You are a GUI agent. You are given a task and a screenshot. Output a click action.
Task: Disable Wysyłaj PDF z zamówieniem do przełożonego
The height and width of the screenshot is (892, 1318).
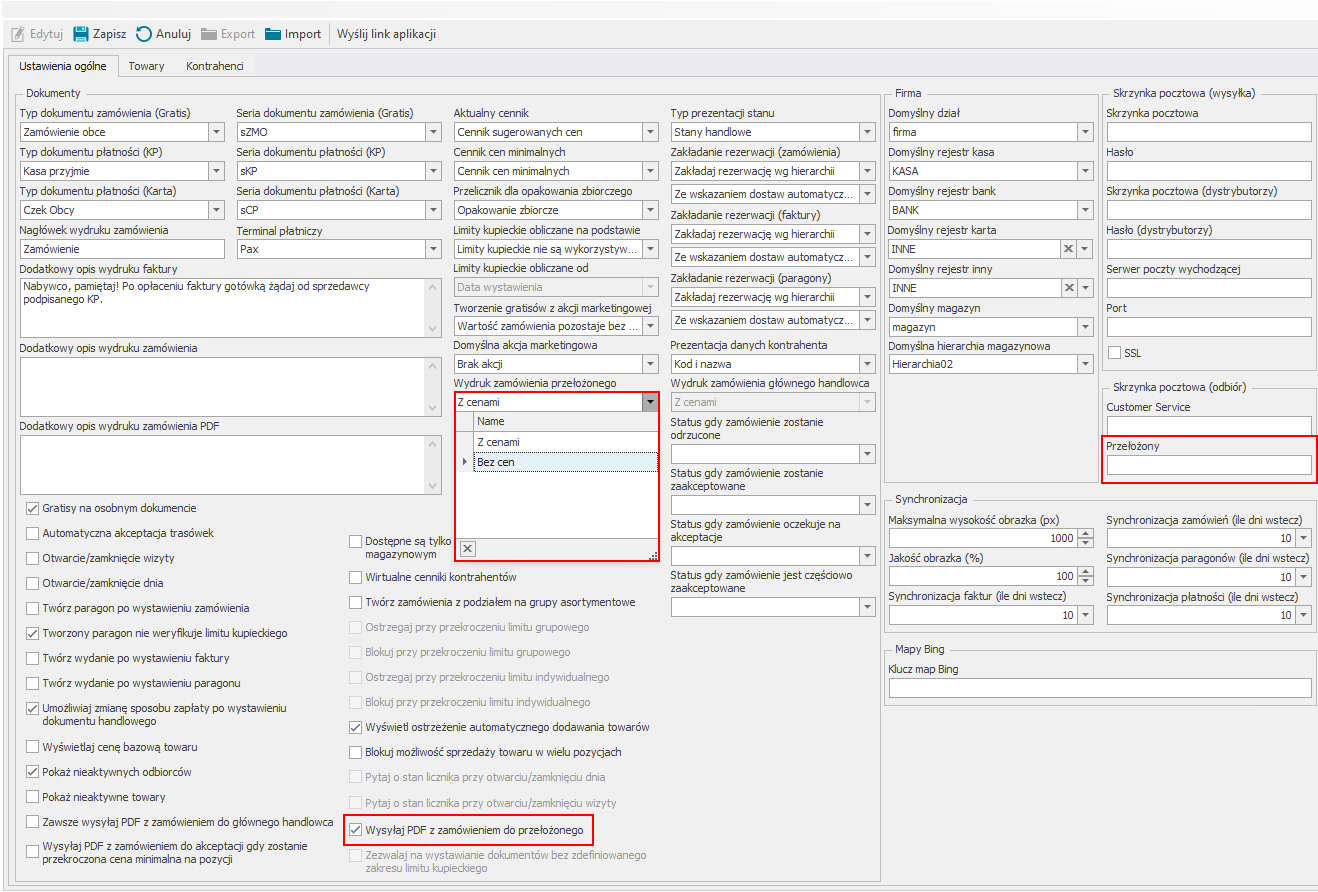coord(355,829)
